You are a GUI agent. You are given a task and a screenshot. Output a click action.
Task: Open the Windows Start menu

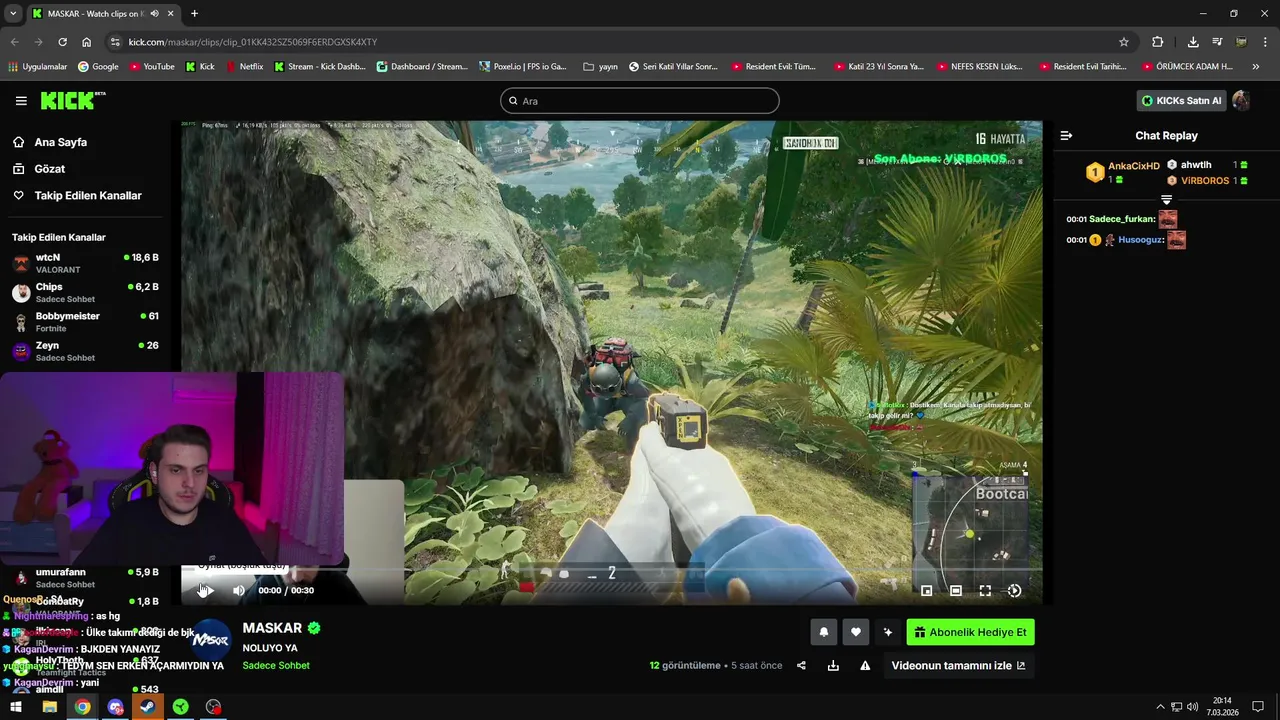coord(16,707)
